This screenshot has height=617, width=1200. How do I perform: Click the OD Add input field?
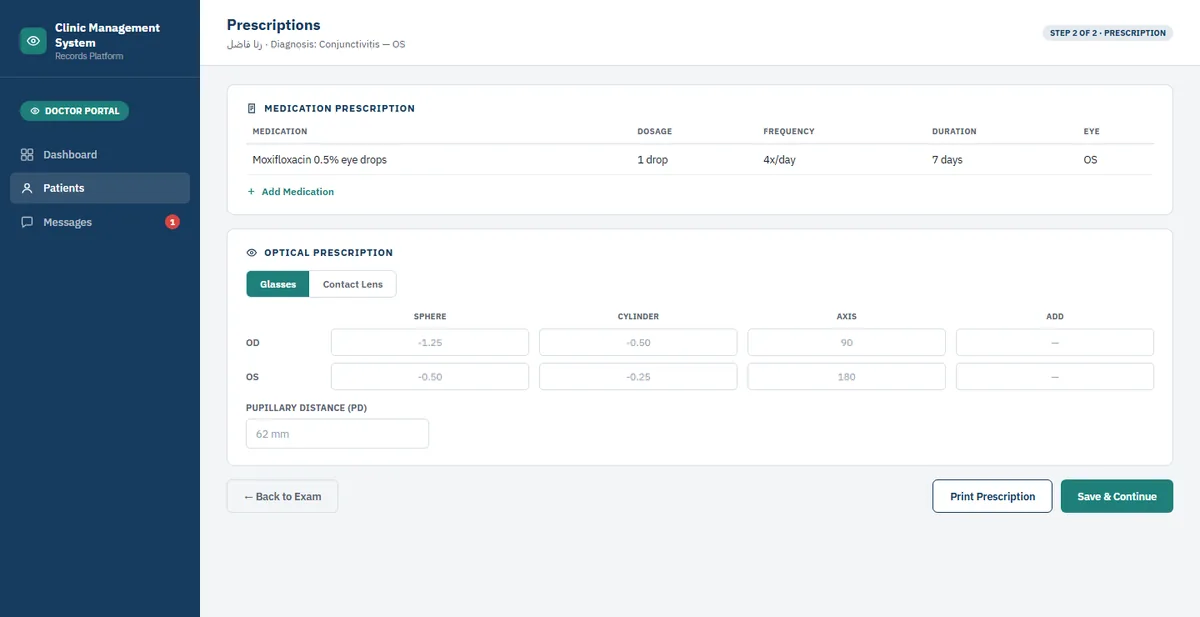[x=1055, y=343]
